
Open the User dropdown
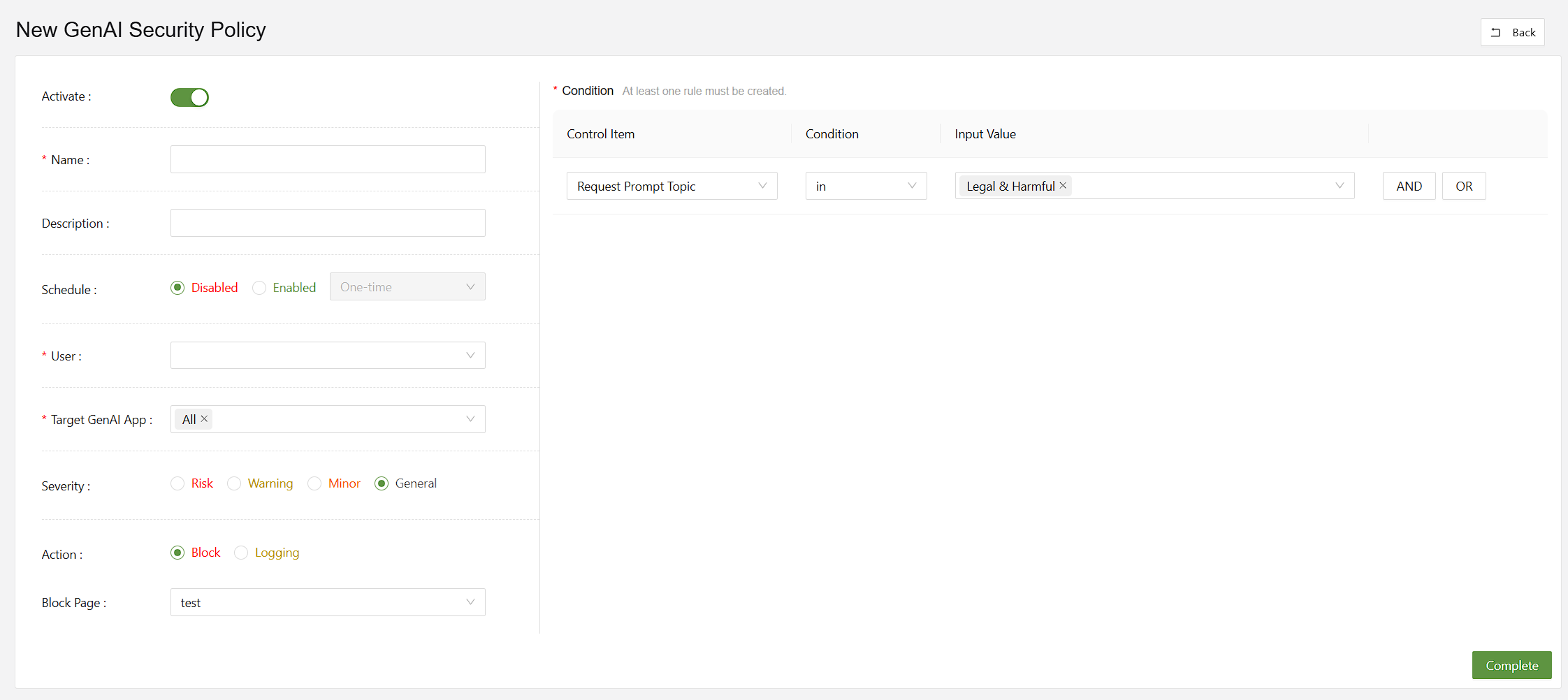[327, 356]
